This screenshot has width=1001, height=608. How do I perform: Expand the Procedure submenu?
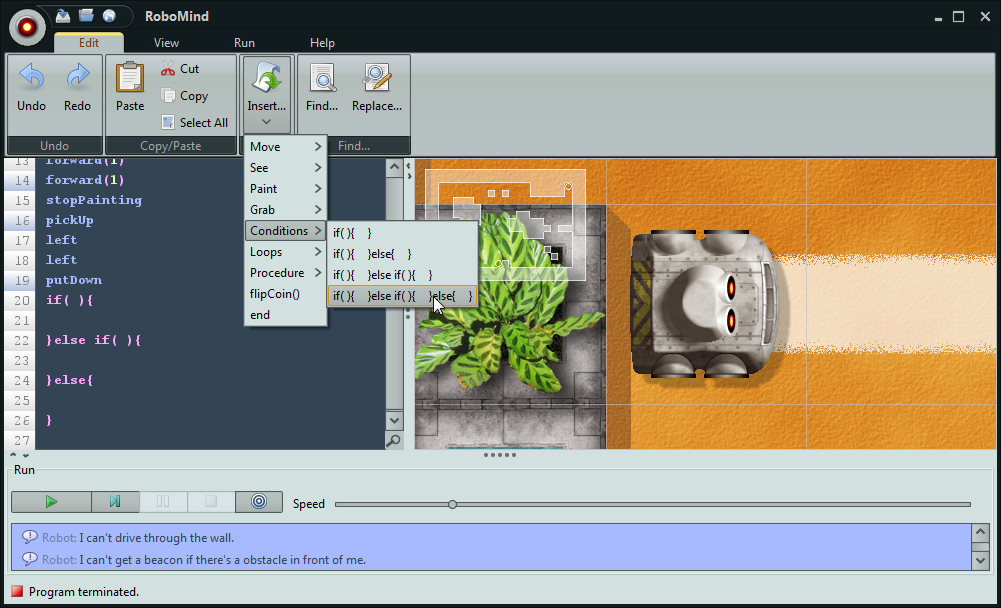285,273
